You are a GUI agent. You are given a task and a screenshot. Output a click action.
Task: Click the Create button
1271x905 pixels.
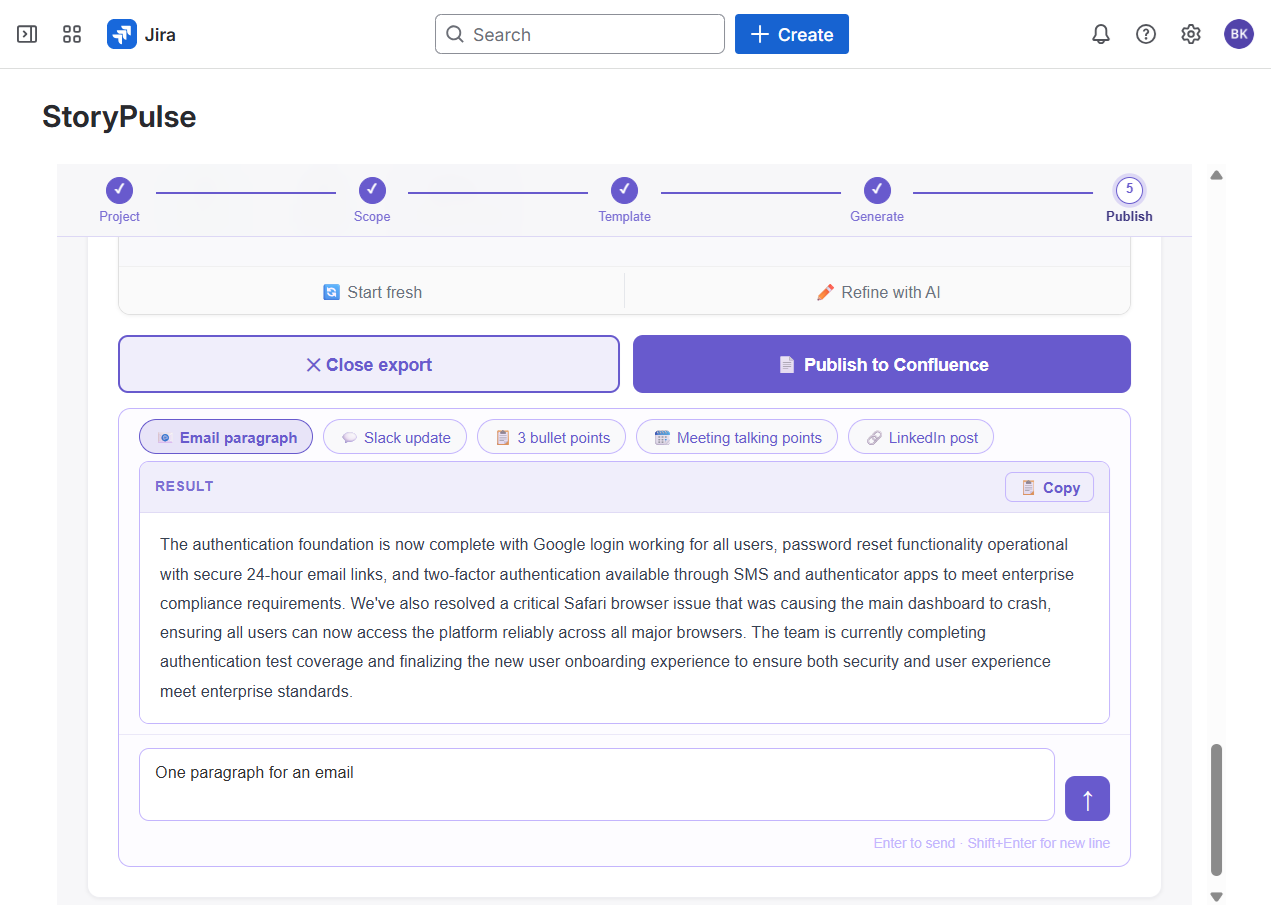792,34
